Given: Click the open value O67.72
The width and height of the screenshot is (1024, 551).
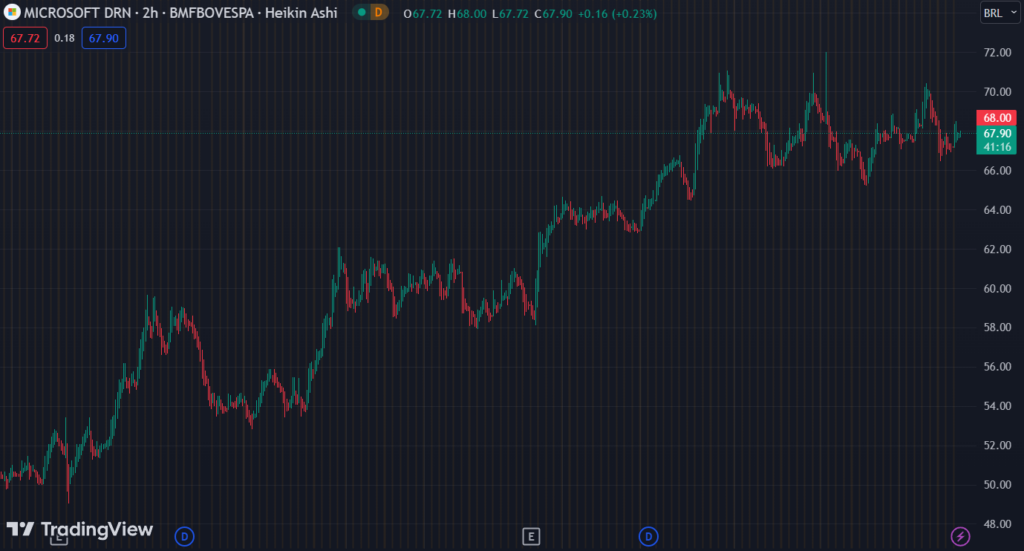Looking at the screenshot, I should tap(423, 14).
